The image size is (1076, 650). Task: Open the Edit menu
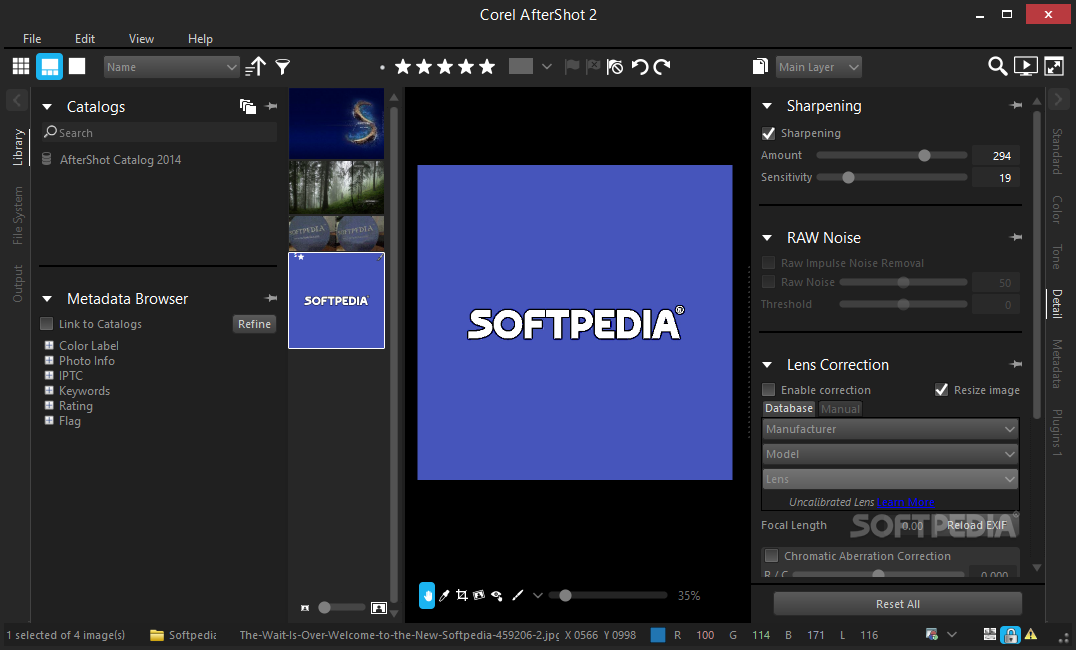[84, 38]
